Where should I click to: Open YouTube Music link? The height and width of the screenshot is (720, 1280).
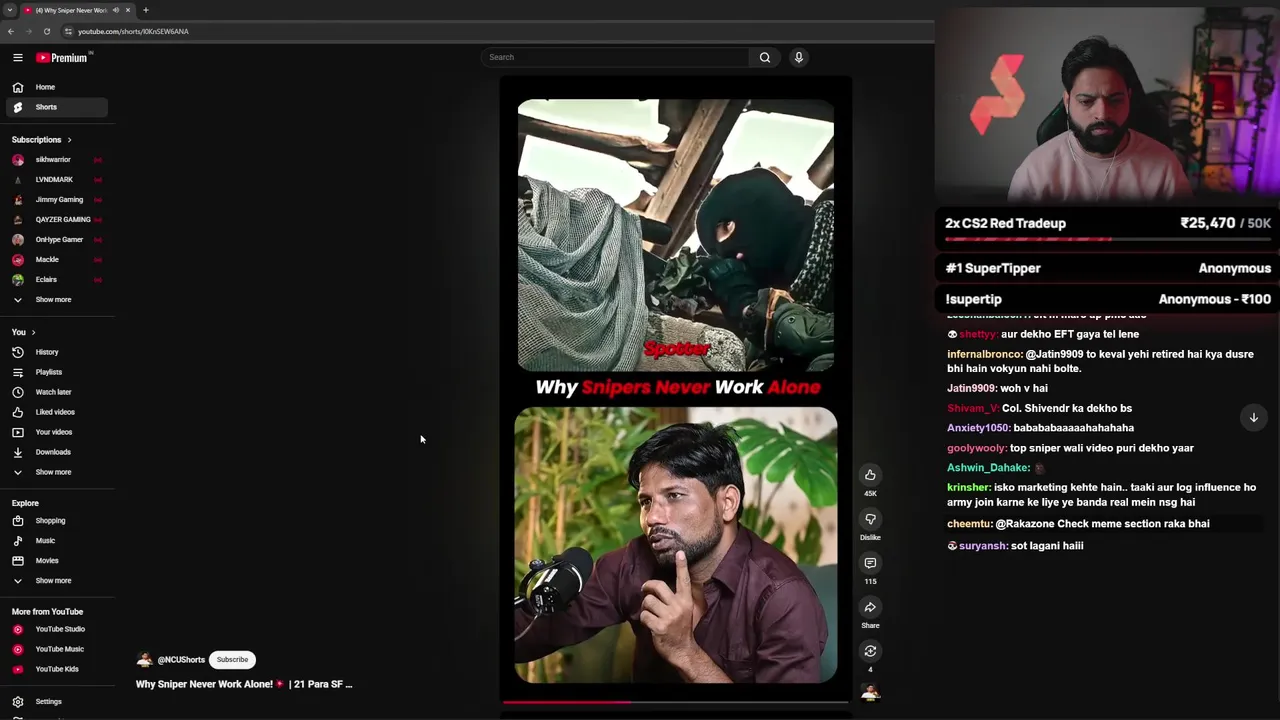(58, 649)
